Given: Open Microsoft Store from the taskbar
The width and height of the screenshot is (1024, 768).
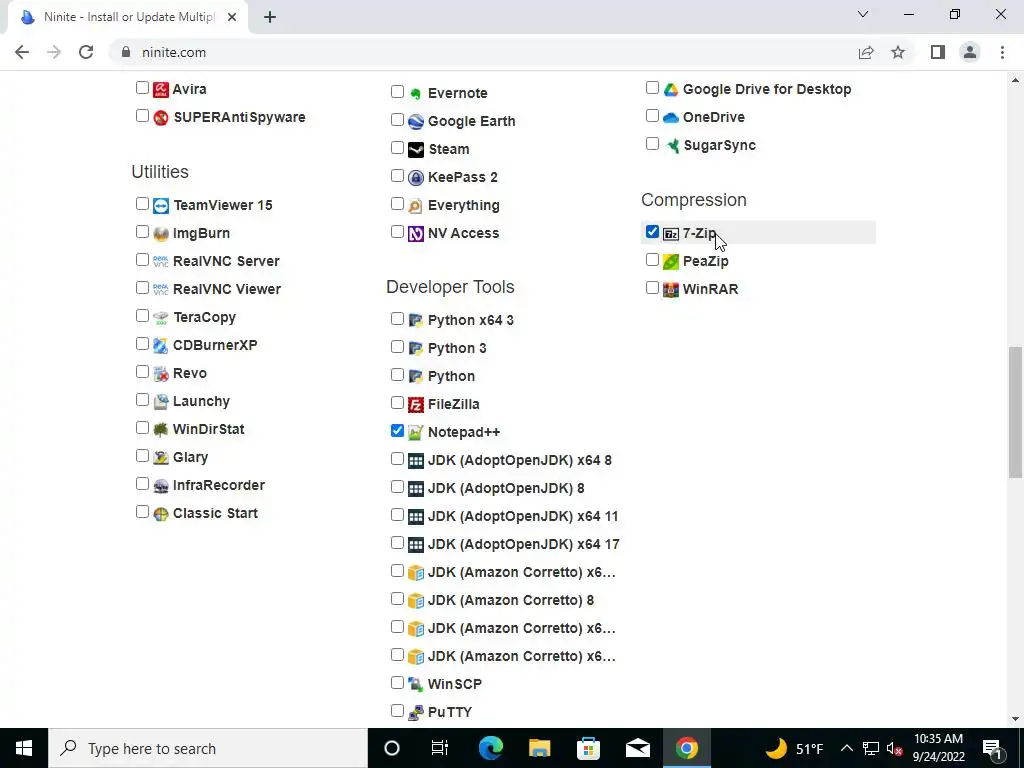Looking at the screenshot, I should pyautogui.click(x=588, y=748).
